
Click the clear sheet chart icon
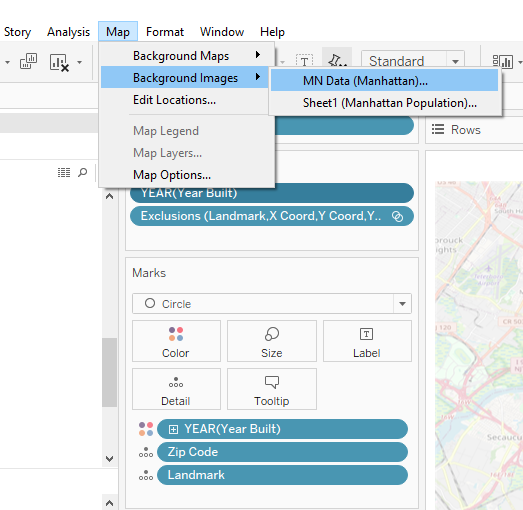click(x=59, y=62)
